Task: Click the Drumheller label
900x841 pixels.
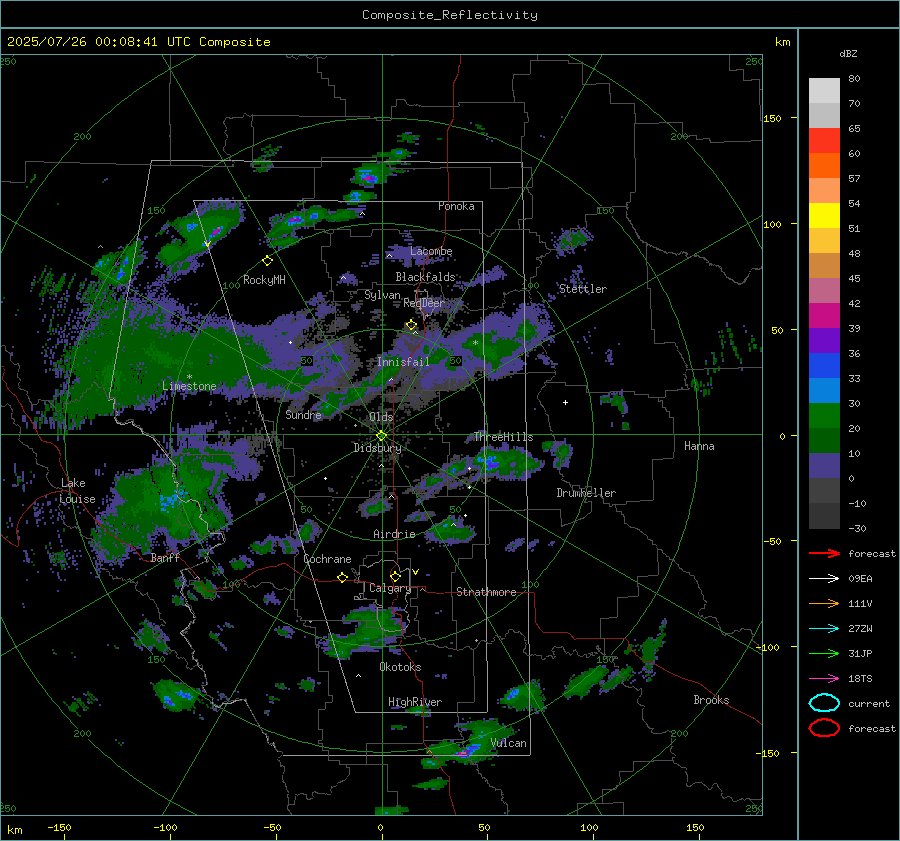Action: pos(586,493)
